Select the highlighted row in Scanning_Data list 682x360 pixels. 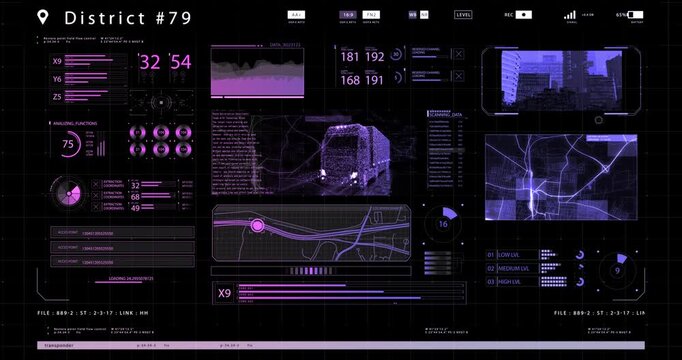pos(446,150)
